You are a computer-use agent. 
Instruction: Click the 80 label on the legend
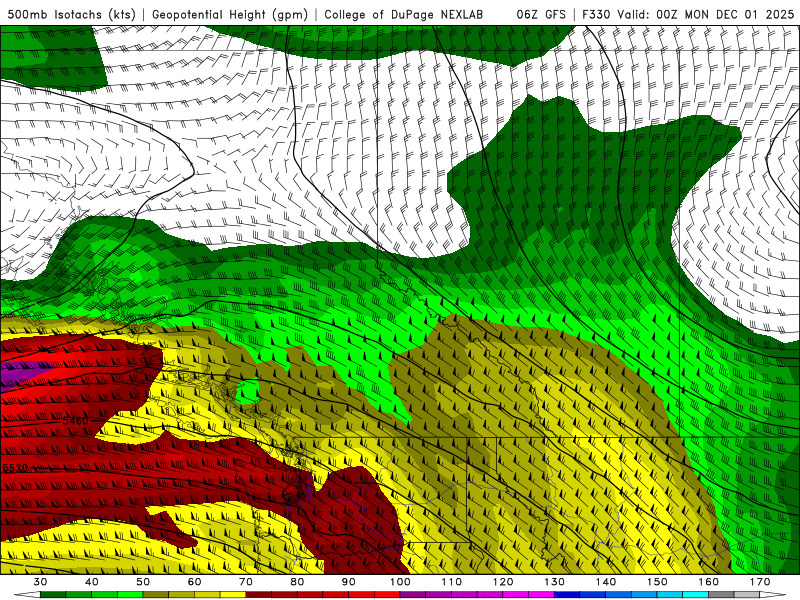click(x=297, y=582)
